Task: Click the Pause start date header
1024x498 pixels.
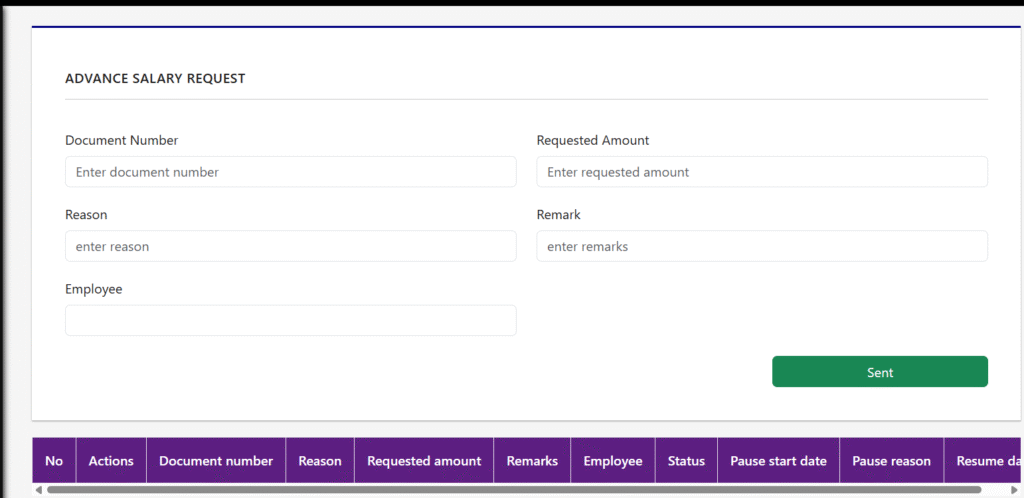Action: click(778, 461)
